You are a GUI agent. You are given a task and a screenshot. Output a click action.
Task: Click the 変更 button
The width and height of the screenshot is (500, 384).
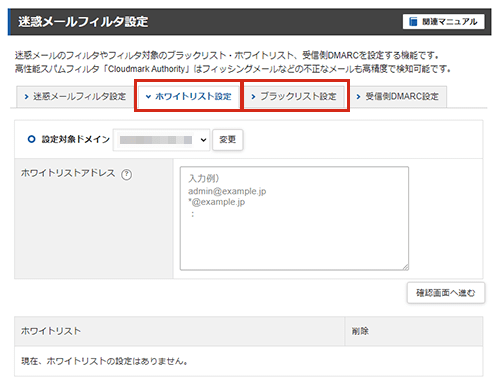point(228,140)
